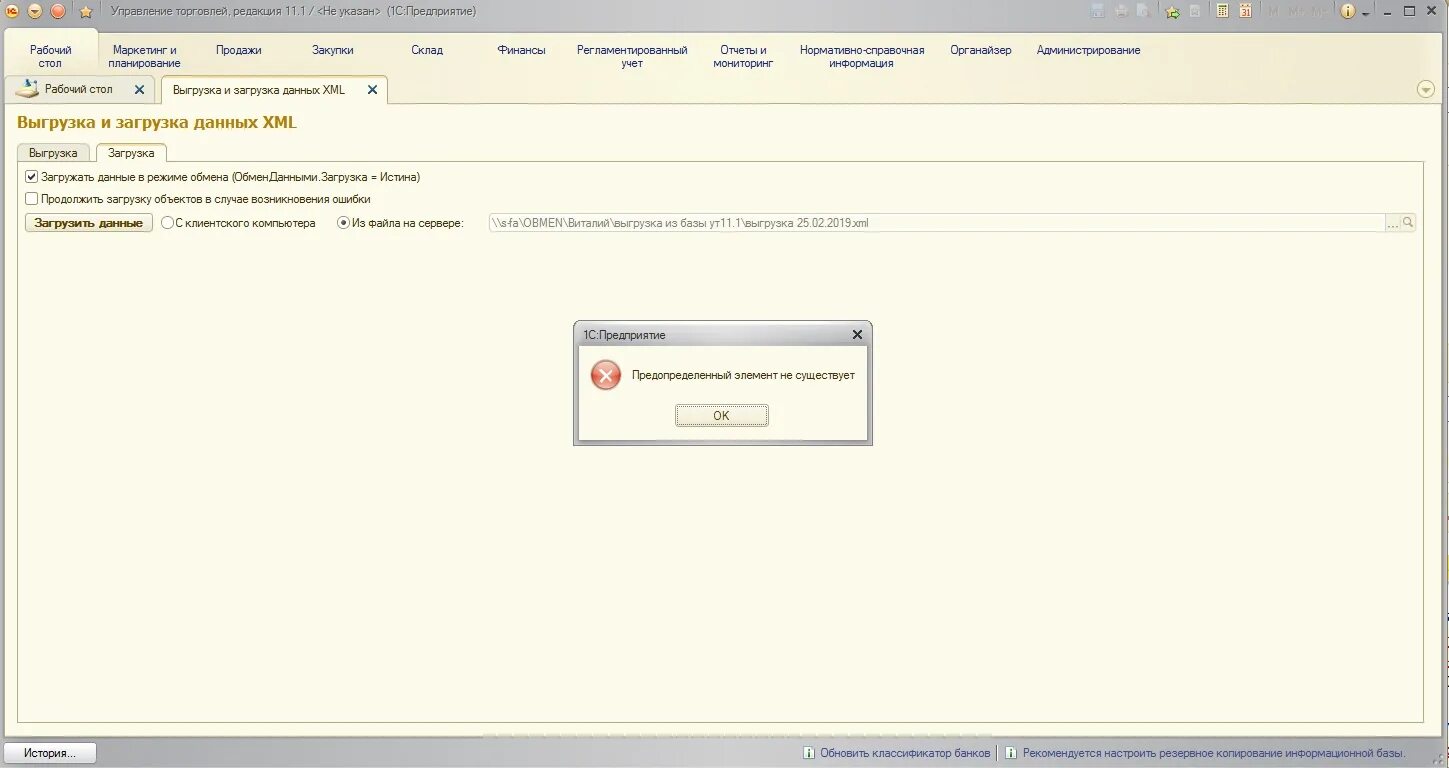Screen dimensions: 1449x768
Task: Open the 1C main menu icon
Action: [x=11, y=11]
